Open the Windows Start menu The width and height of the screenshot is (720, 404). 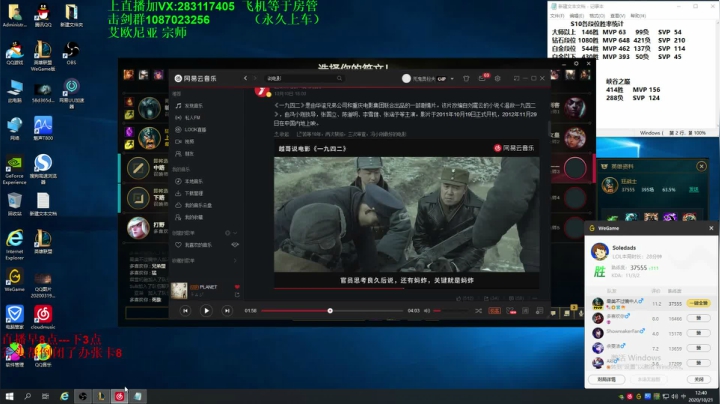(9, 396)
